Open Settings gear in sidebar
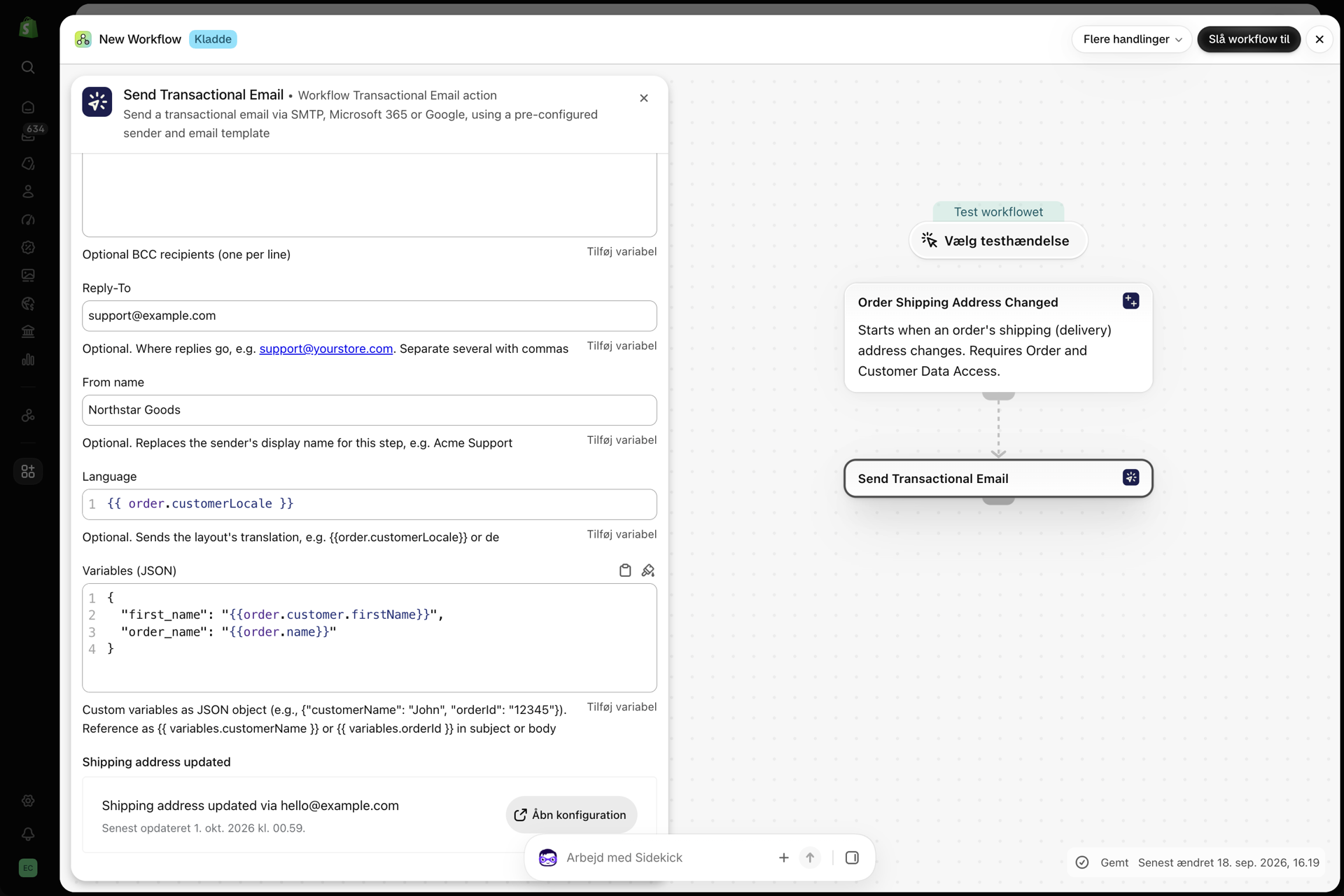 (28, 801)
